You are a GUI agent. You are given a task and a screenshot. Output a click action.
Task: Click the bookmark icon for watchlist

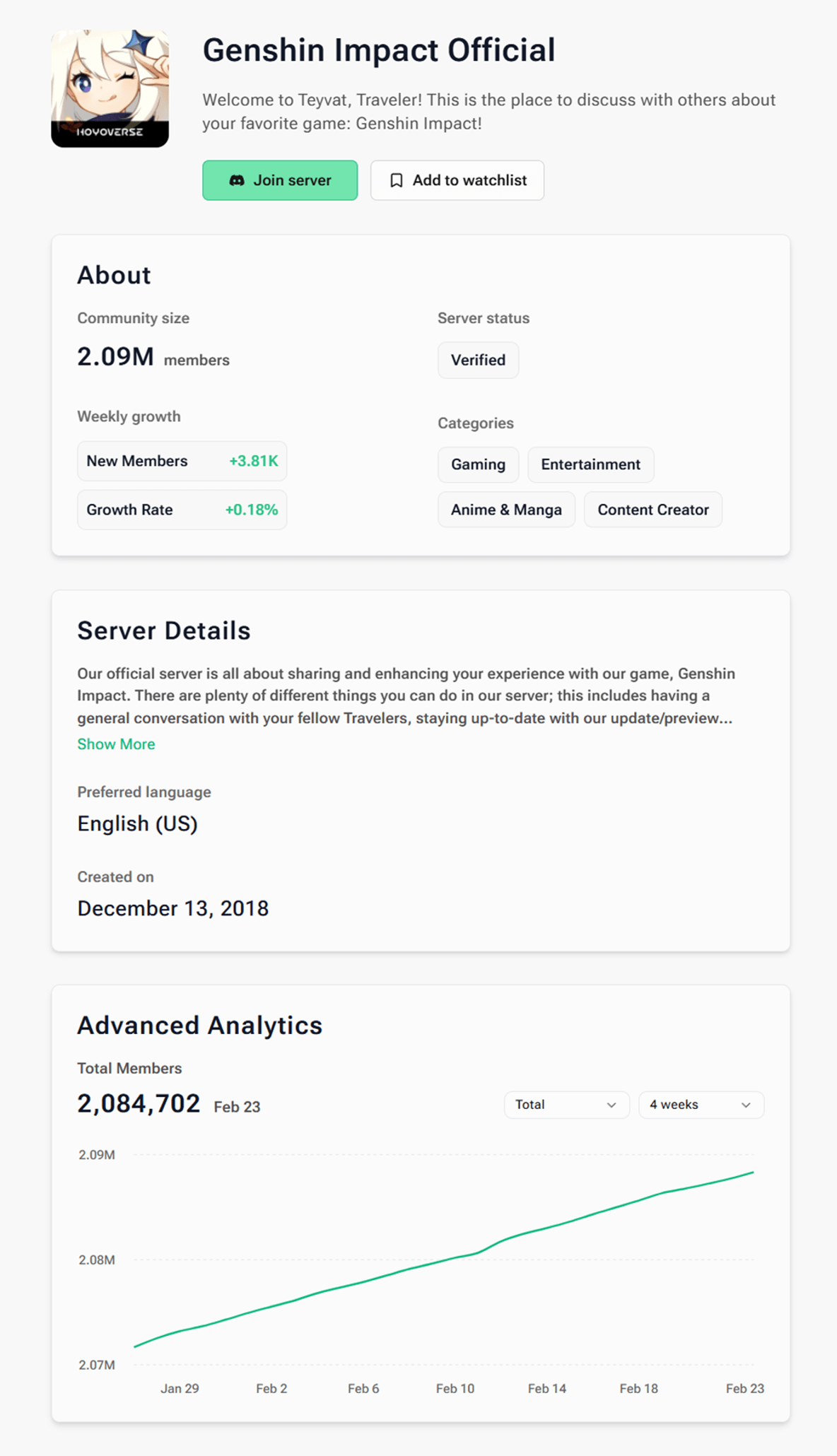point(397,181)
